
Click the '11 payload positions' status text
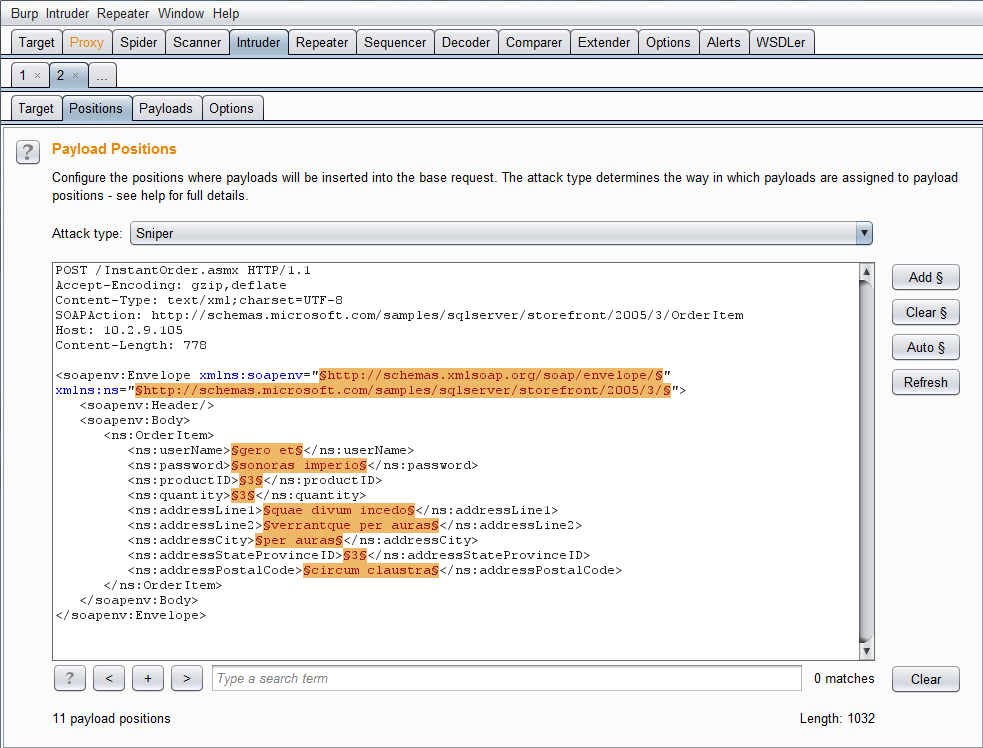click(x=112, y=719)
